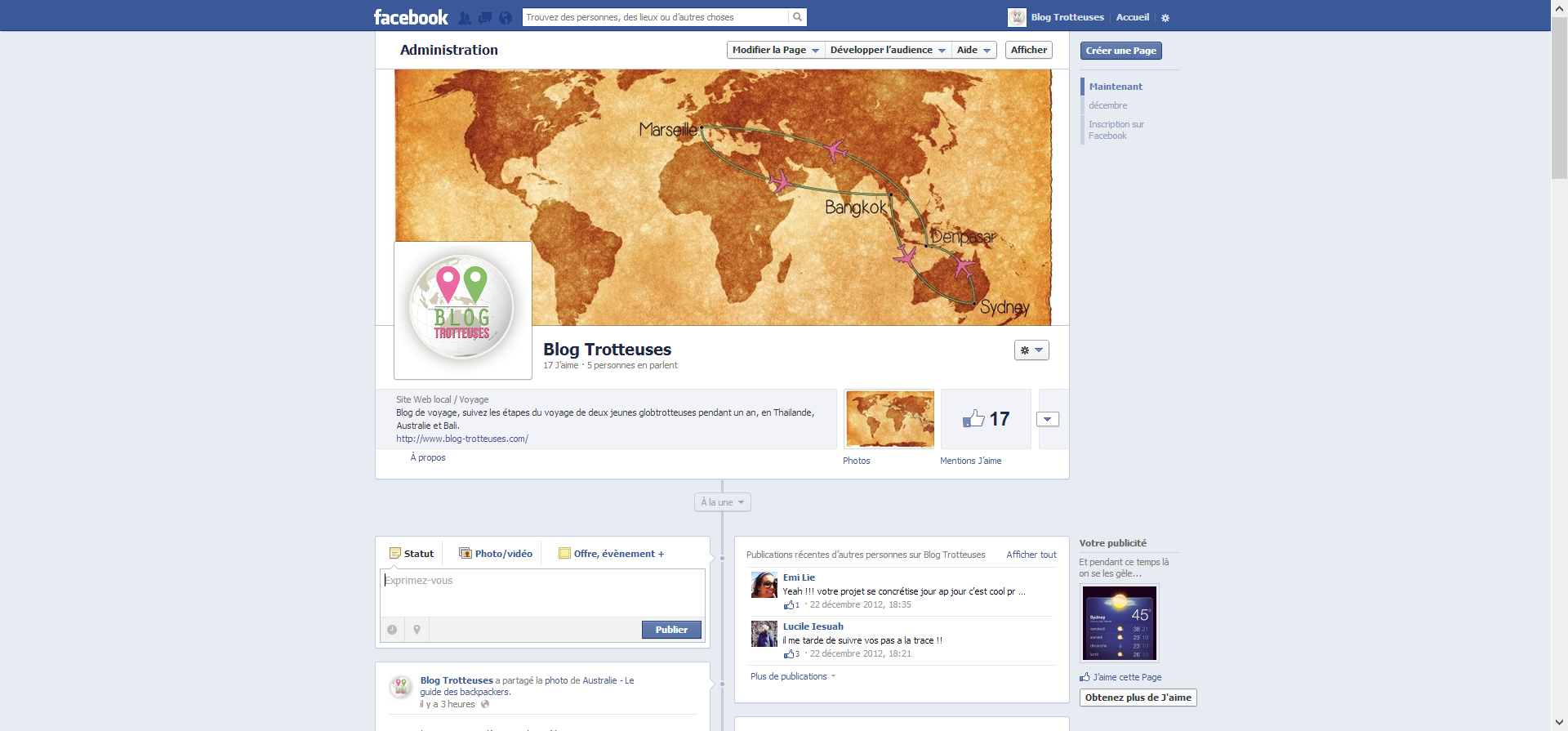The image size is (1568, 731).
Task: Click Afficher tout link
Action: (1031, 555)
